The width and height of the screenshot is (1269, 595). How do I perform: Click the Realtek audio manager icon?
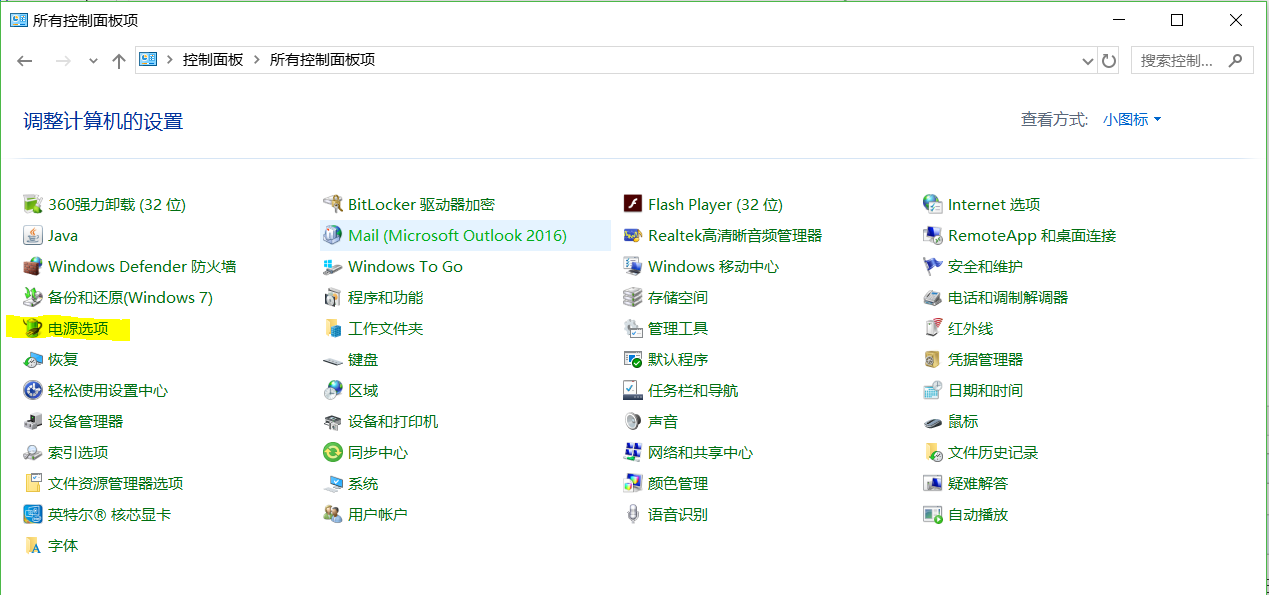[x=632, y=235]
